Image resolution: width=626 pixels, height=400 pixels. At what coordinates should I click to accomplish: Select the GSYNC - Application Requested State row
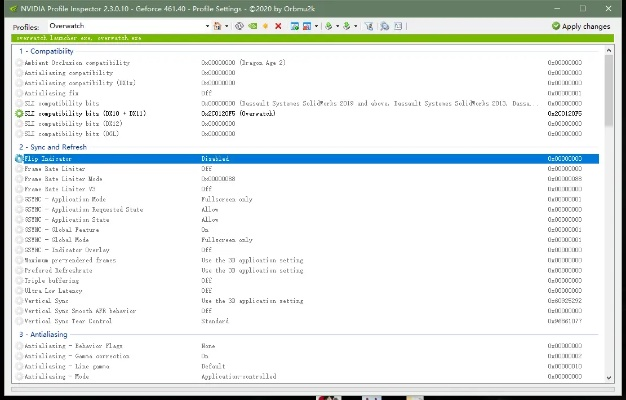point(307,210)
